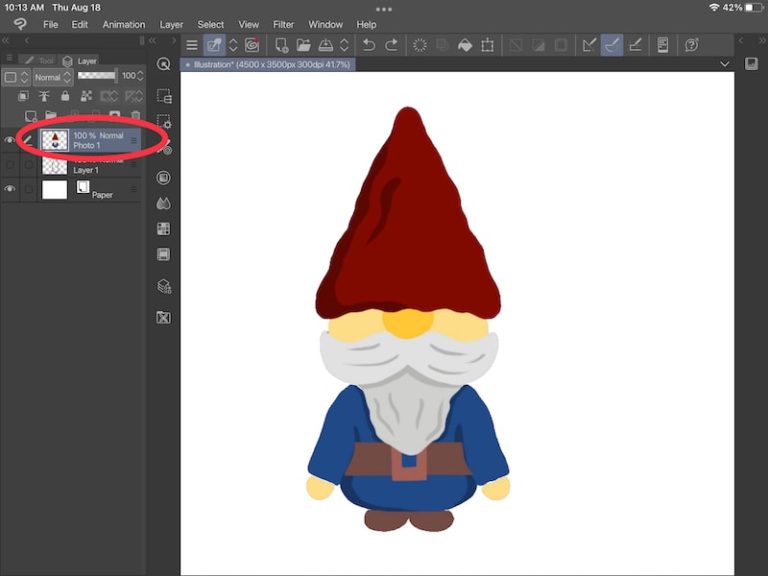
Task: Toggle visibility box of Layer 1
Action: [x=10, y=165]
